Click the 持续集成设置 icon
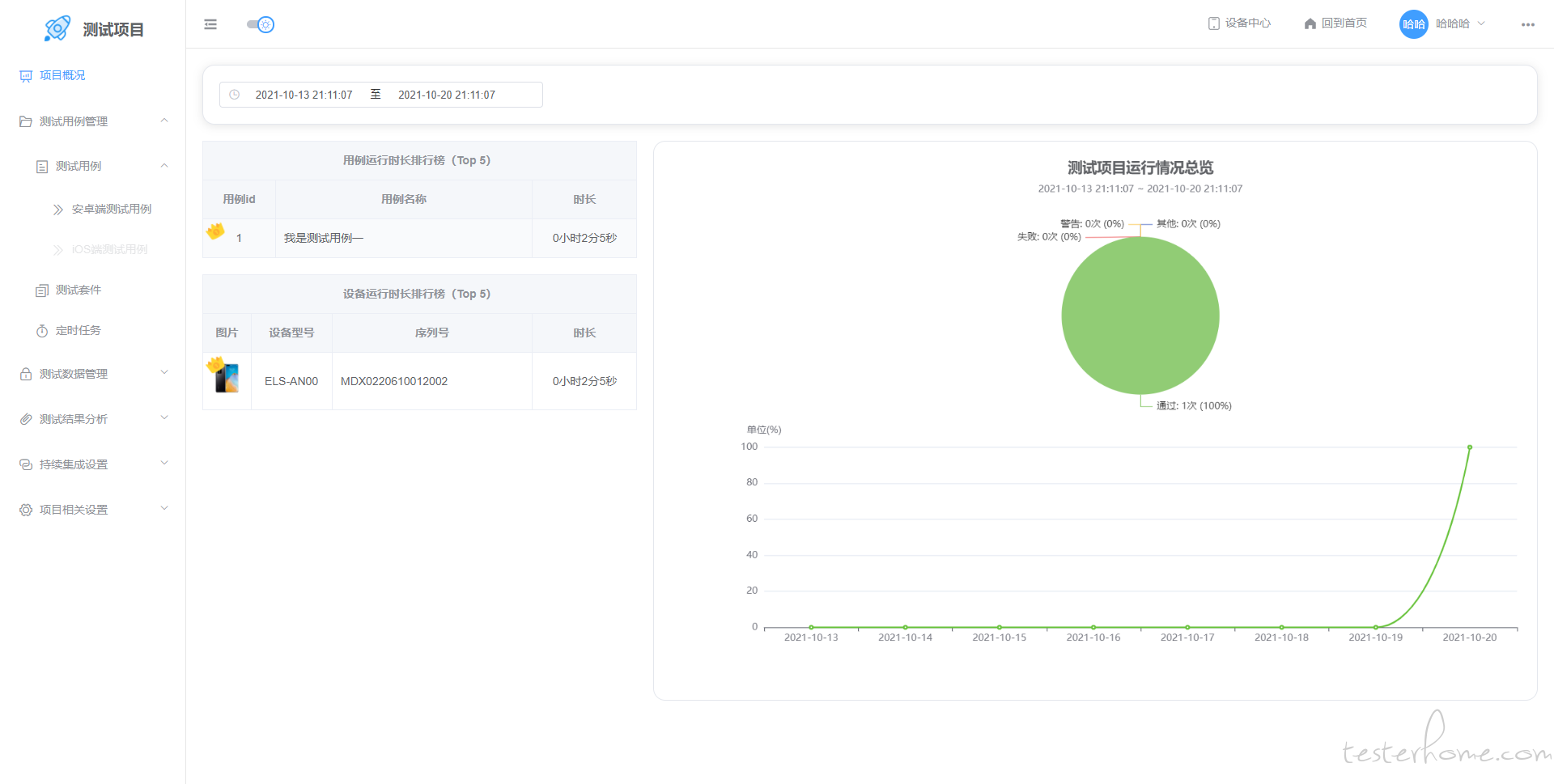Viewport: 1554px width, 784px height. pos(26,464)
